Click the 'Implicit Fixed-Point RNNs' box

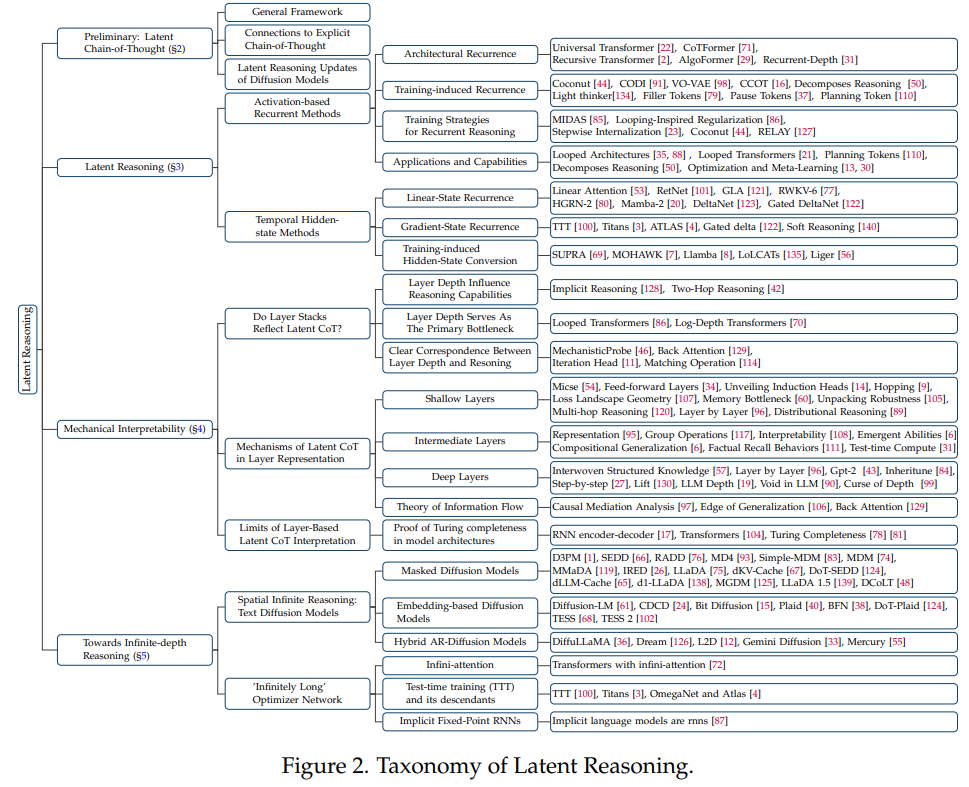click(460, 721)
